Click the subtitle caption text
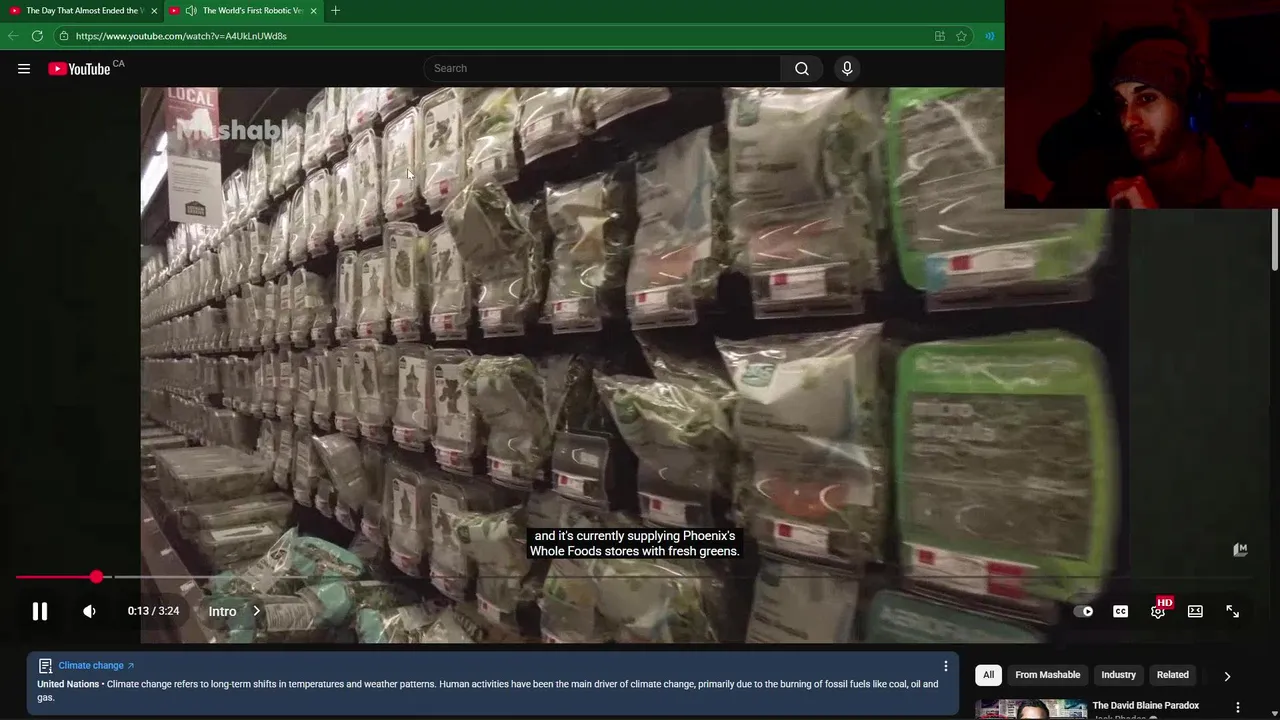This screenshot has height=720, width=1280. (634, 544)
